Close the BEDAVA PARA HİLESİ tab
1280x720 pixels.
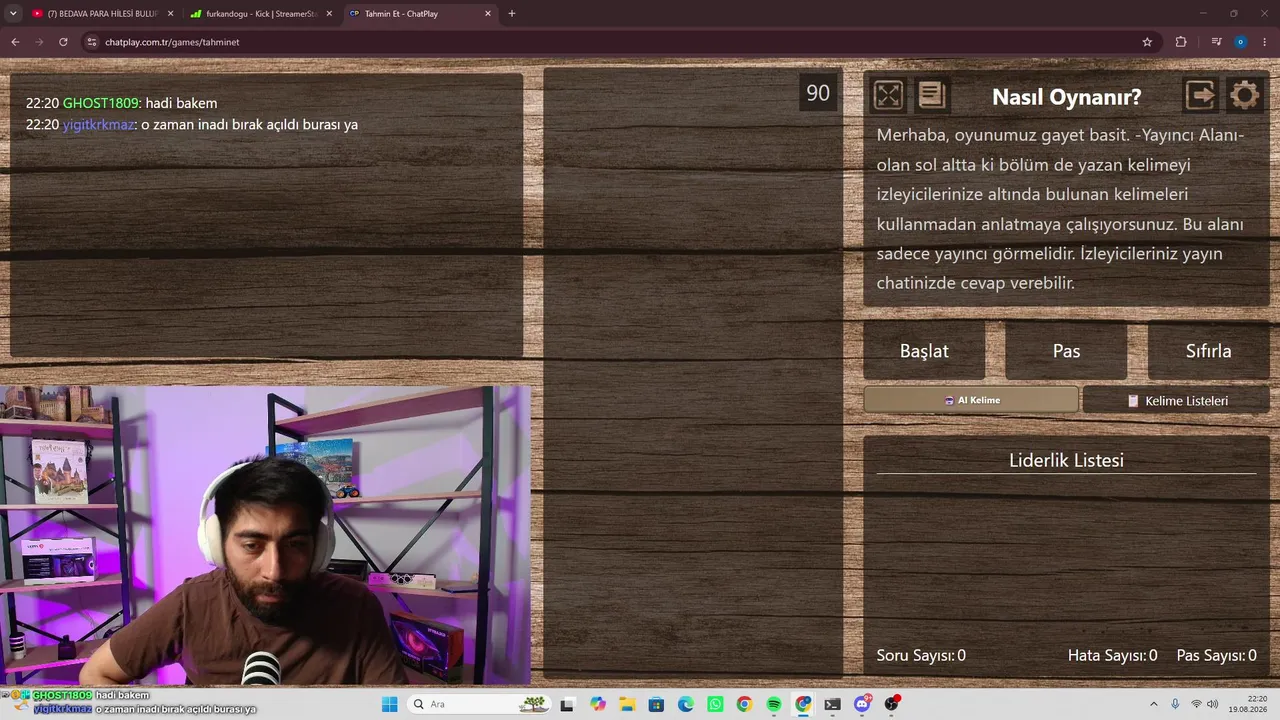point(170,14)
